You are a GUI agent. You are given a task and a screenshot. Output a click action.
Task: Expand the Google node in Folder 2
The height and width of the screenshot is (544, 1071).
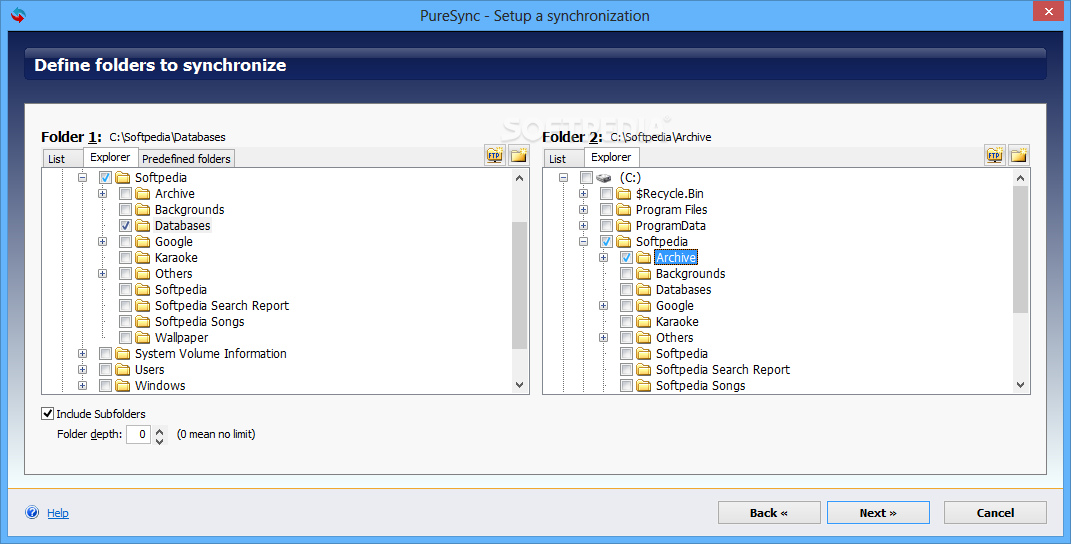[604, 305]
